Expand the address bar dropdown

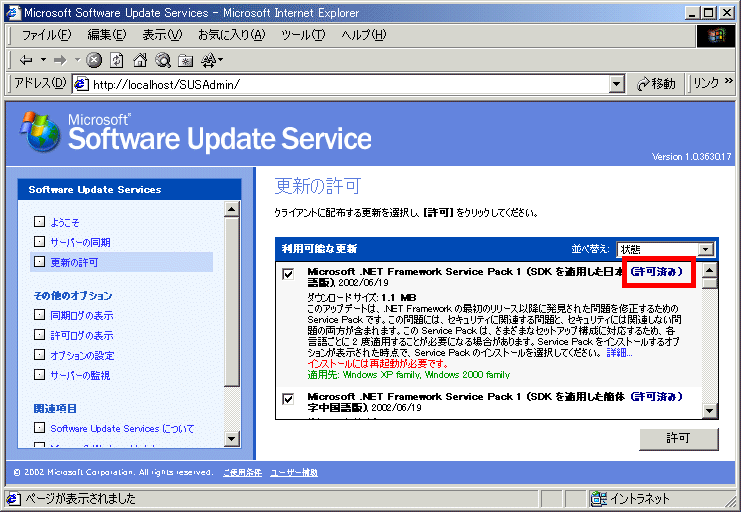click(x=616, y=85)
